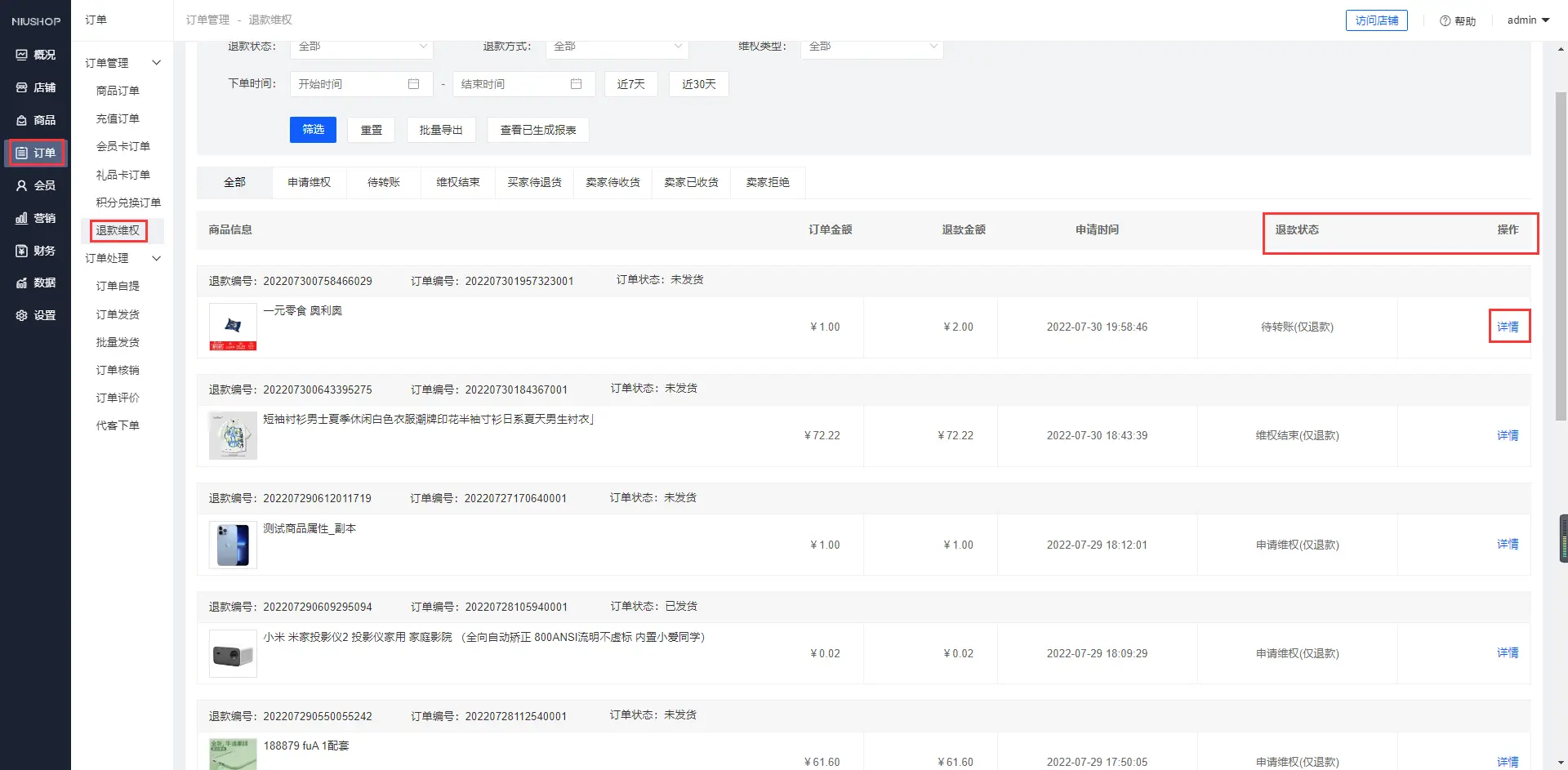Open the 营销 marketing sidebar icon

22,218
